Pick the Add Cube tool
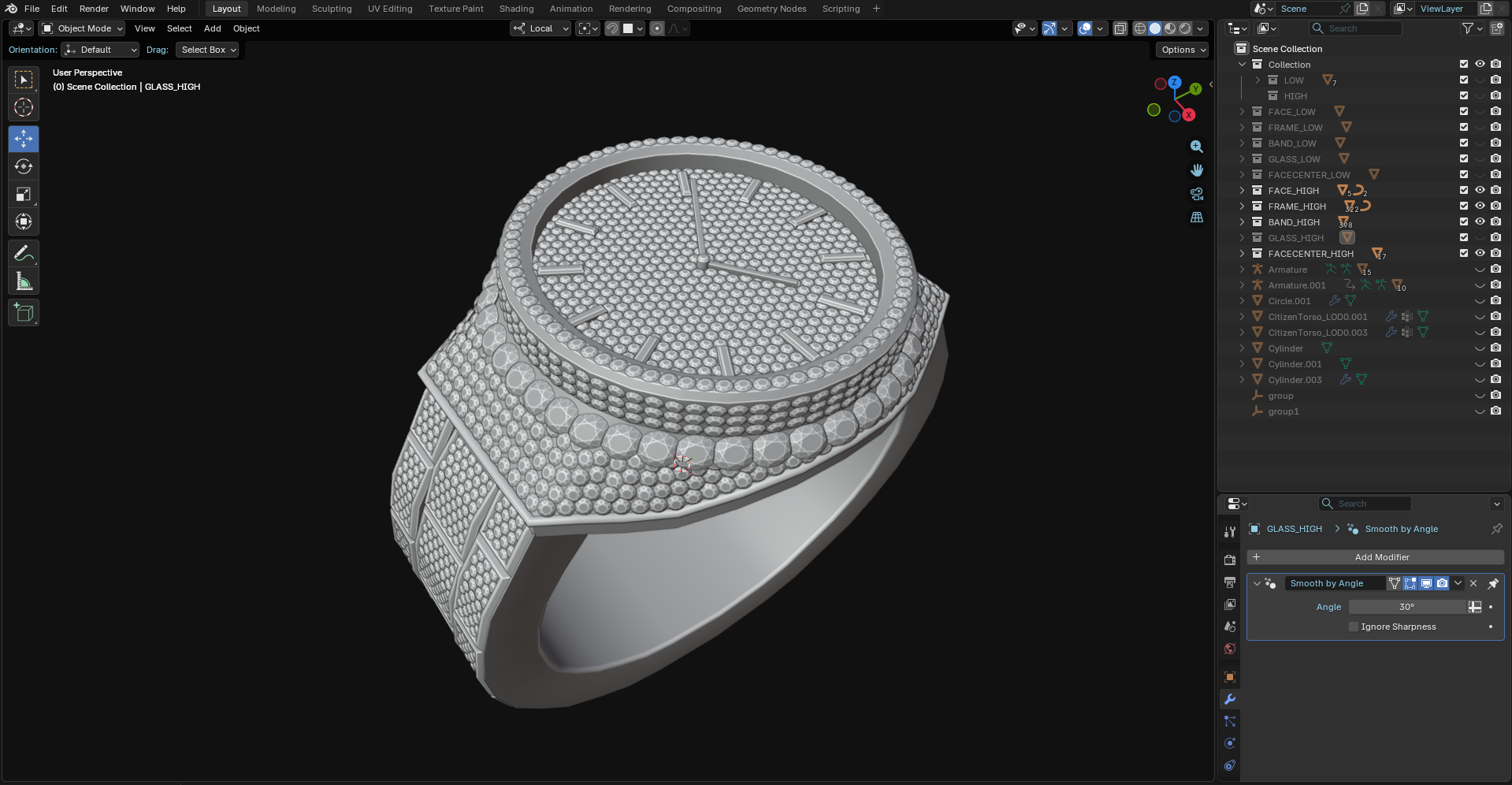 24,313
